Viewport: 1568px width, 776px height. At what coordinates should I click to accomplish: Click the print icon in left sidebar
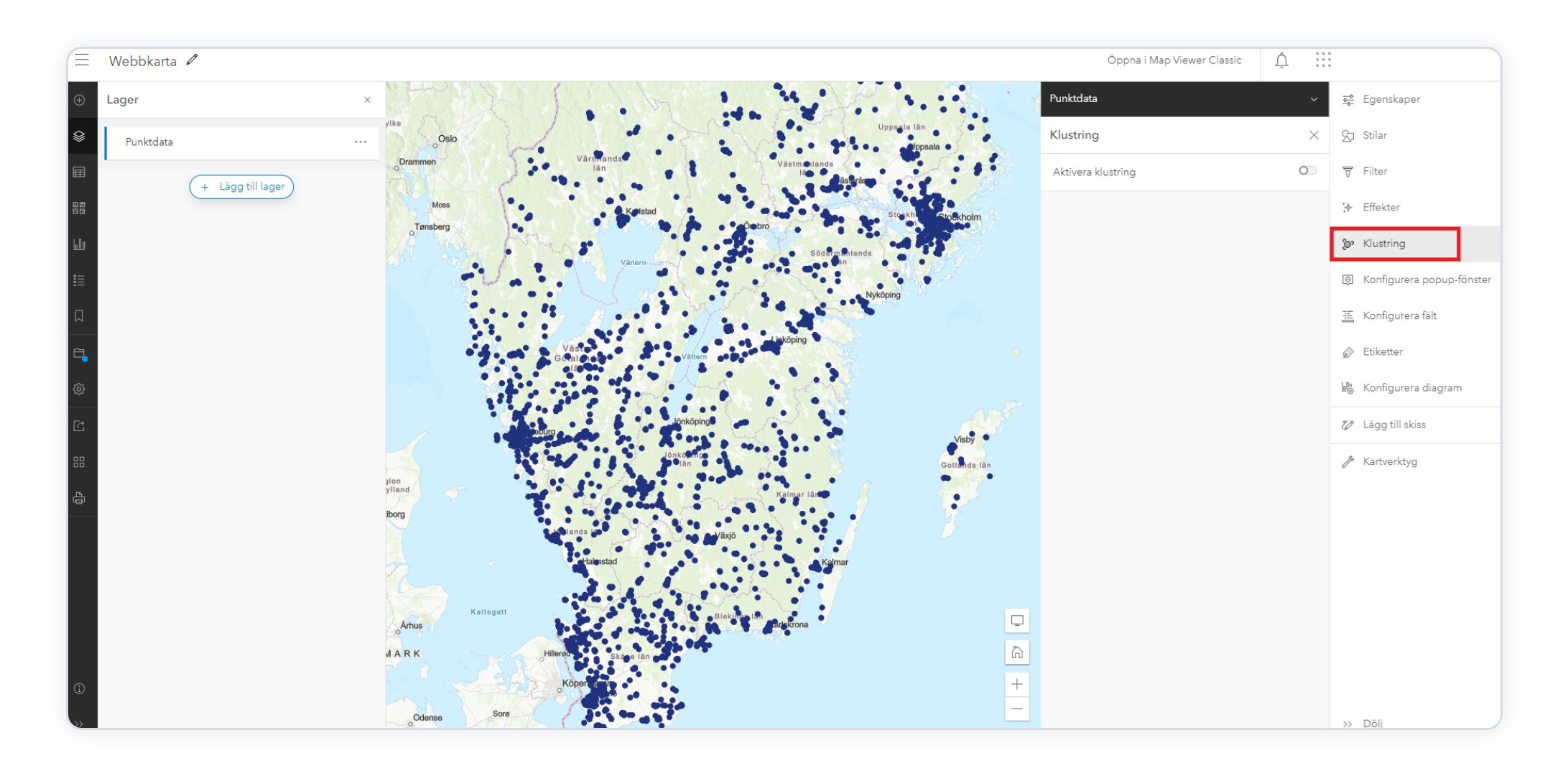tap(80, 498)
